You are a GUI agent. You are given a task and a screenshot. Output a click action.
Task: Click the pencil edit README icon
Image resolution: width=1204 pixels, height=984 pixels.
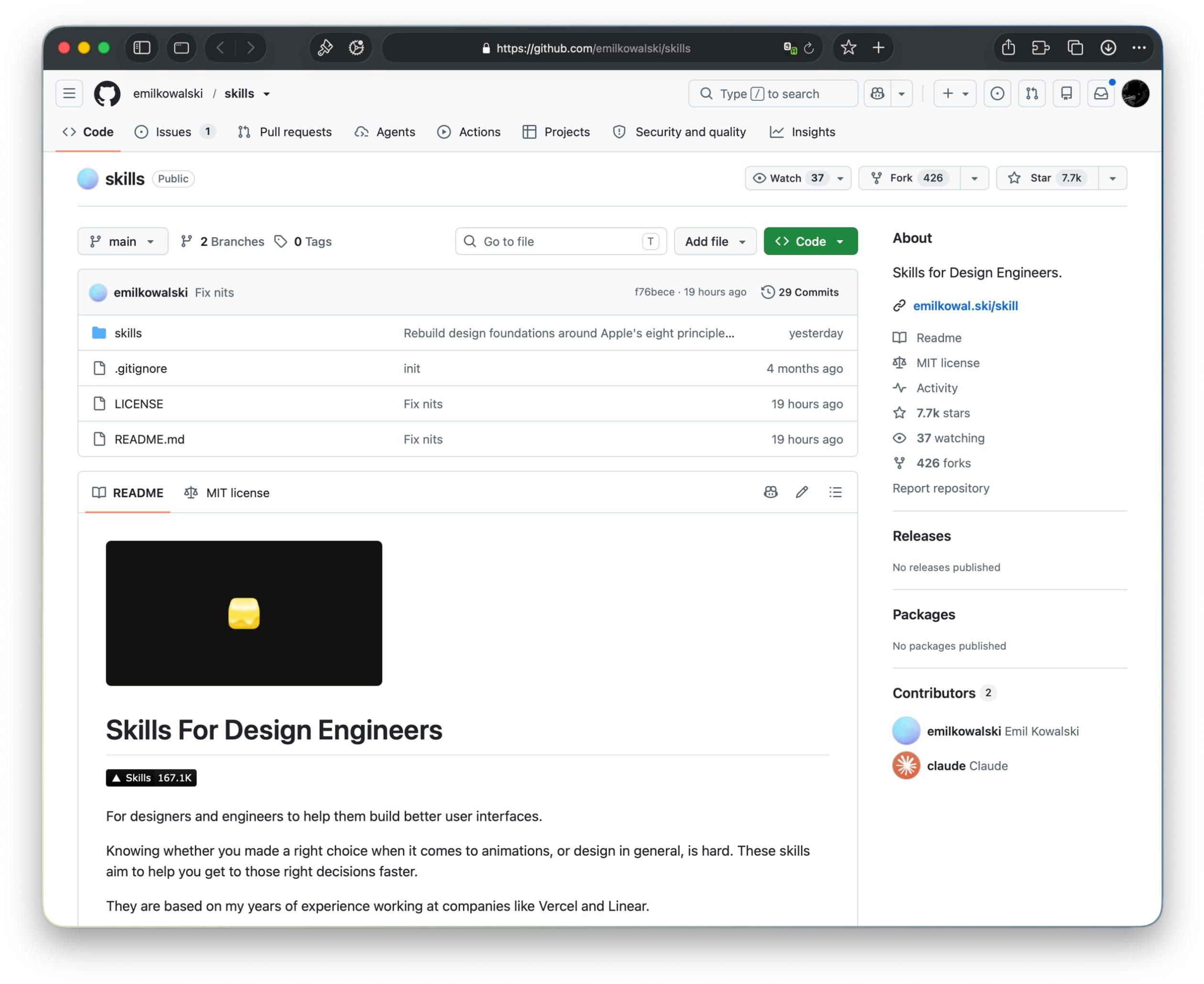(x=802, y=492)
